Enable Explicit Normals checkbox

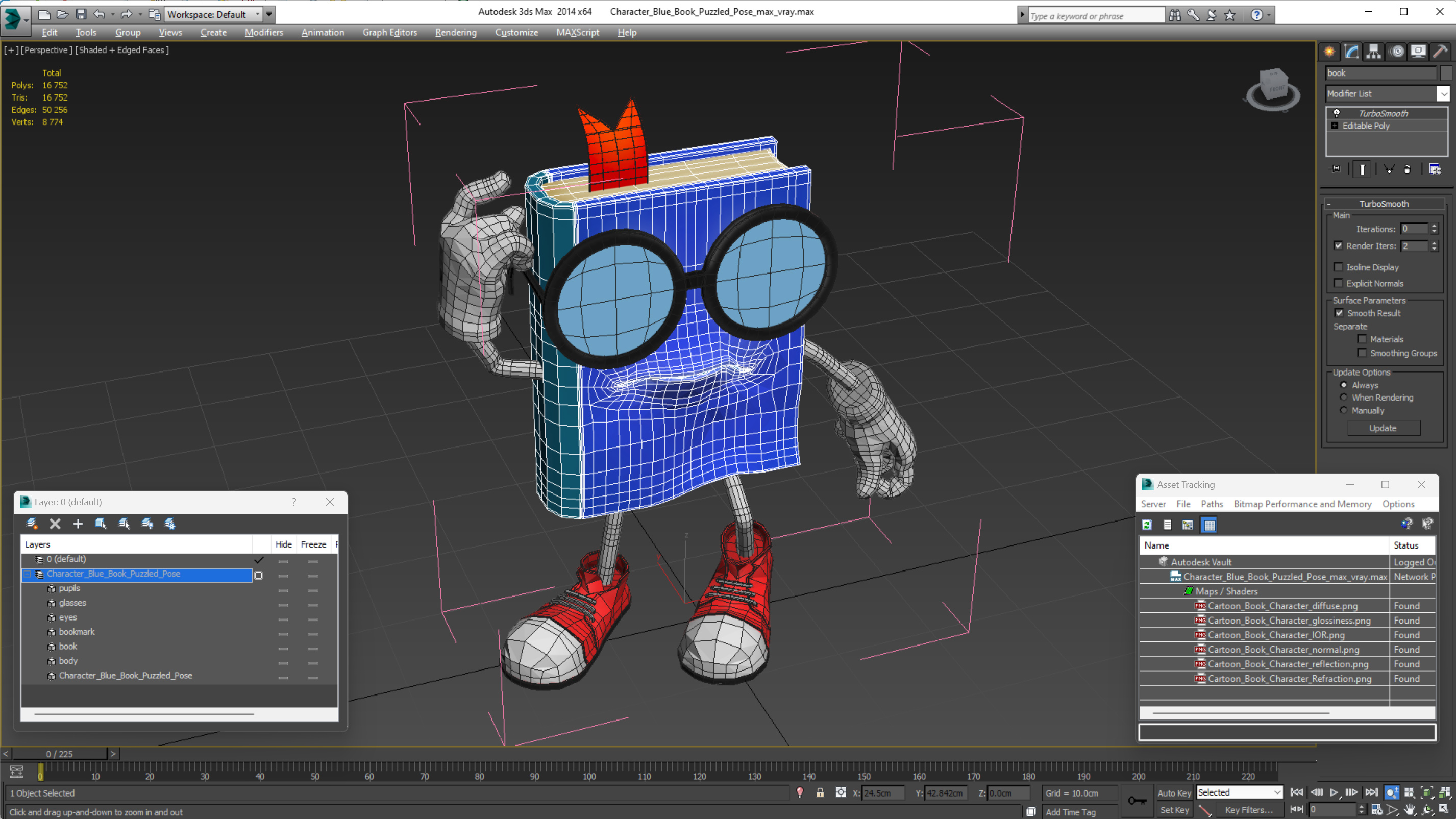(x=1338, y=283)
